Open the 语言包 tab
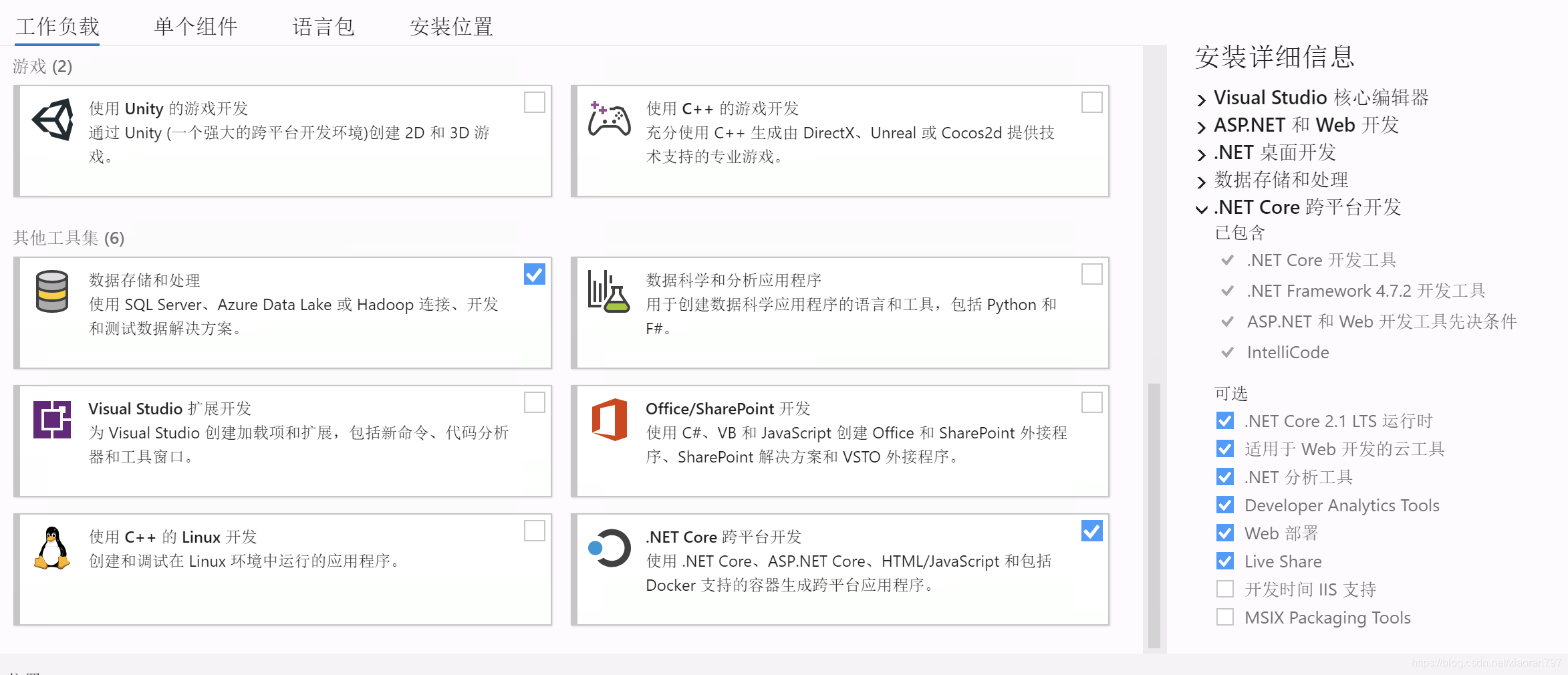 pos(323,27)
